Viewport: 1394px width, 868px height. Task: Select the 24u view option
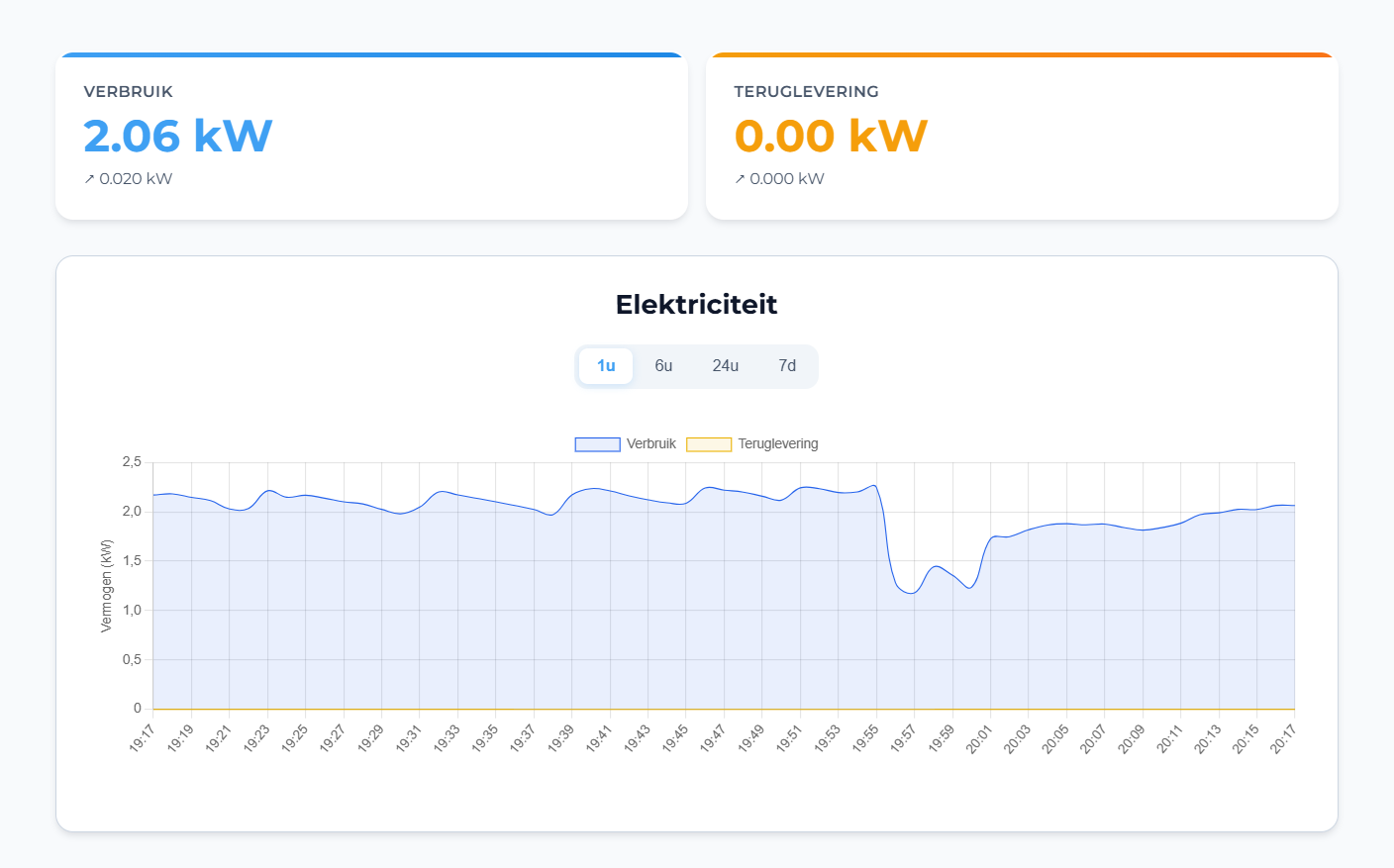(726, 365)
